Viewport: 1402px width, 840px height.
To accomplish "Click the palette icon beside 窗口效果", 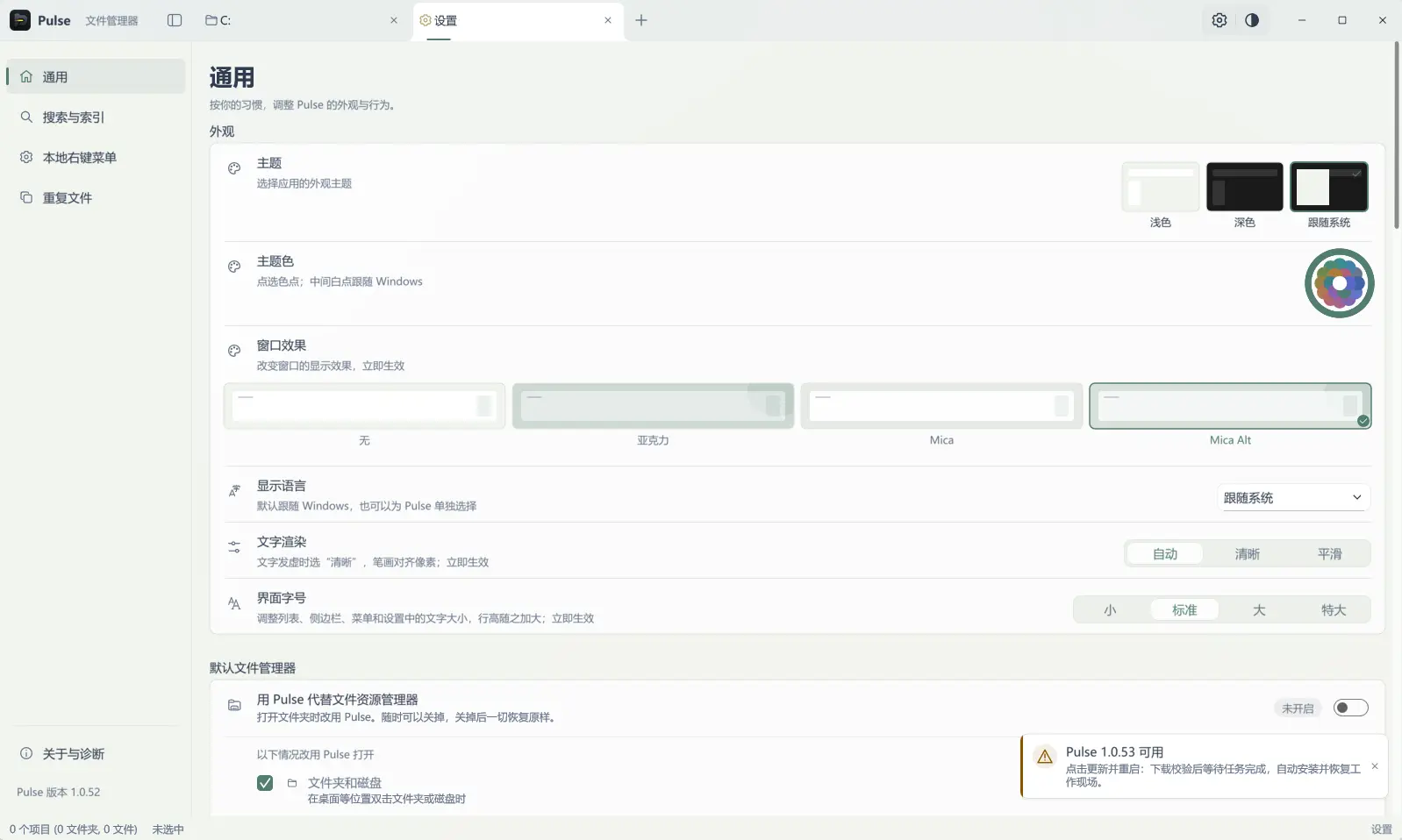I will click(x=234, y=351).
